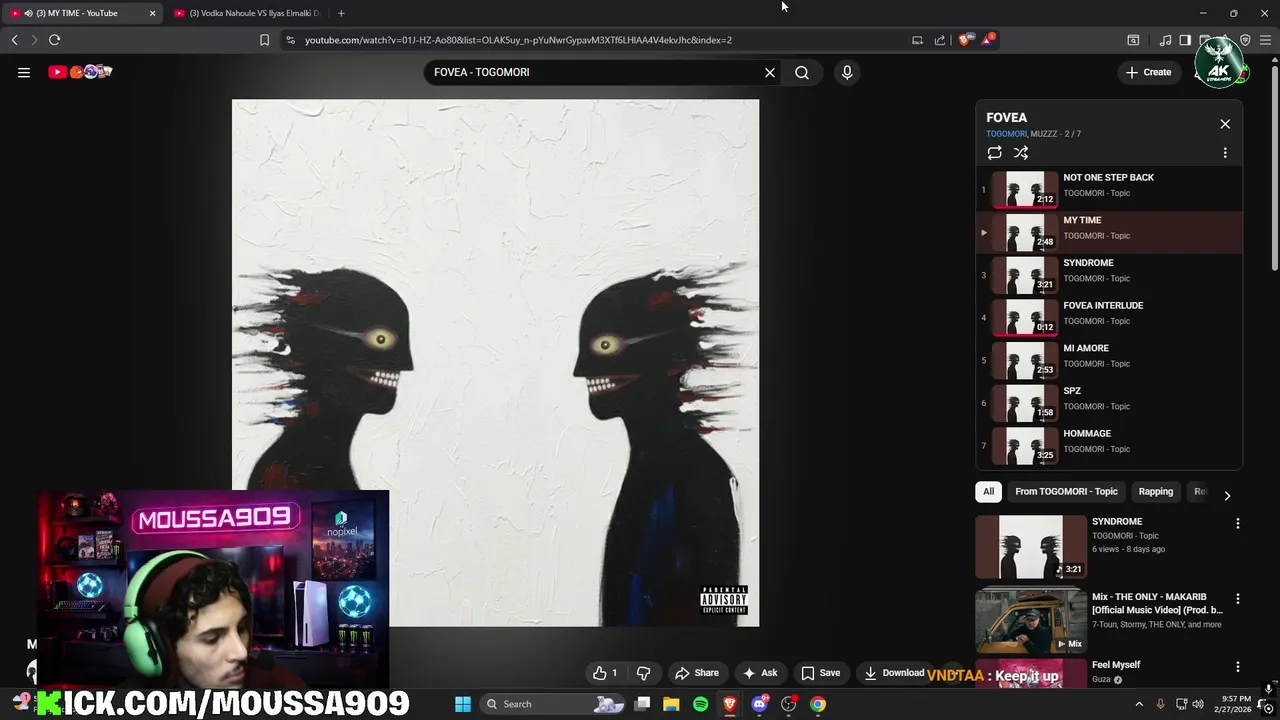
Task: Click the Download button
Action: point(894,673)
